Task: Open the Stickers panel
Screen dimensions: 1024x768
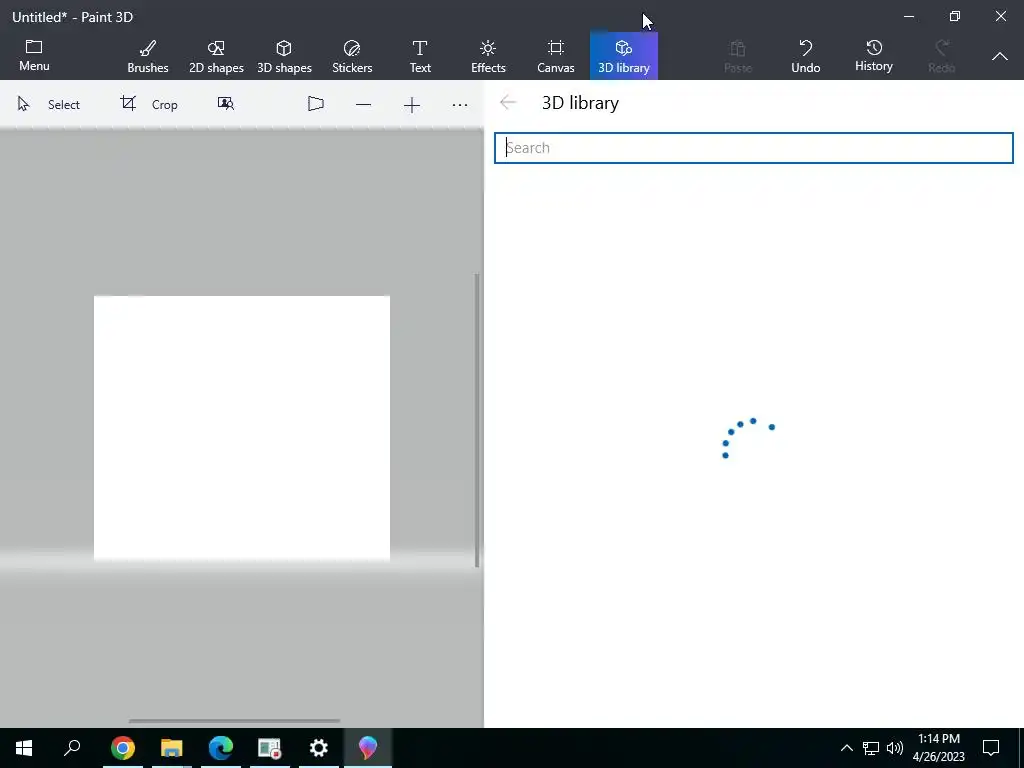Action: 352,57
